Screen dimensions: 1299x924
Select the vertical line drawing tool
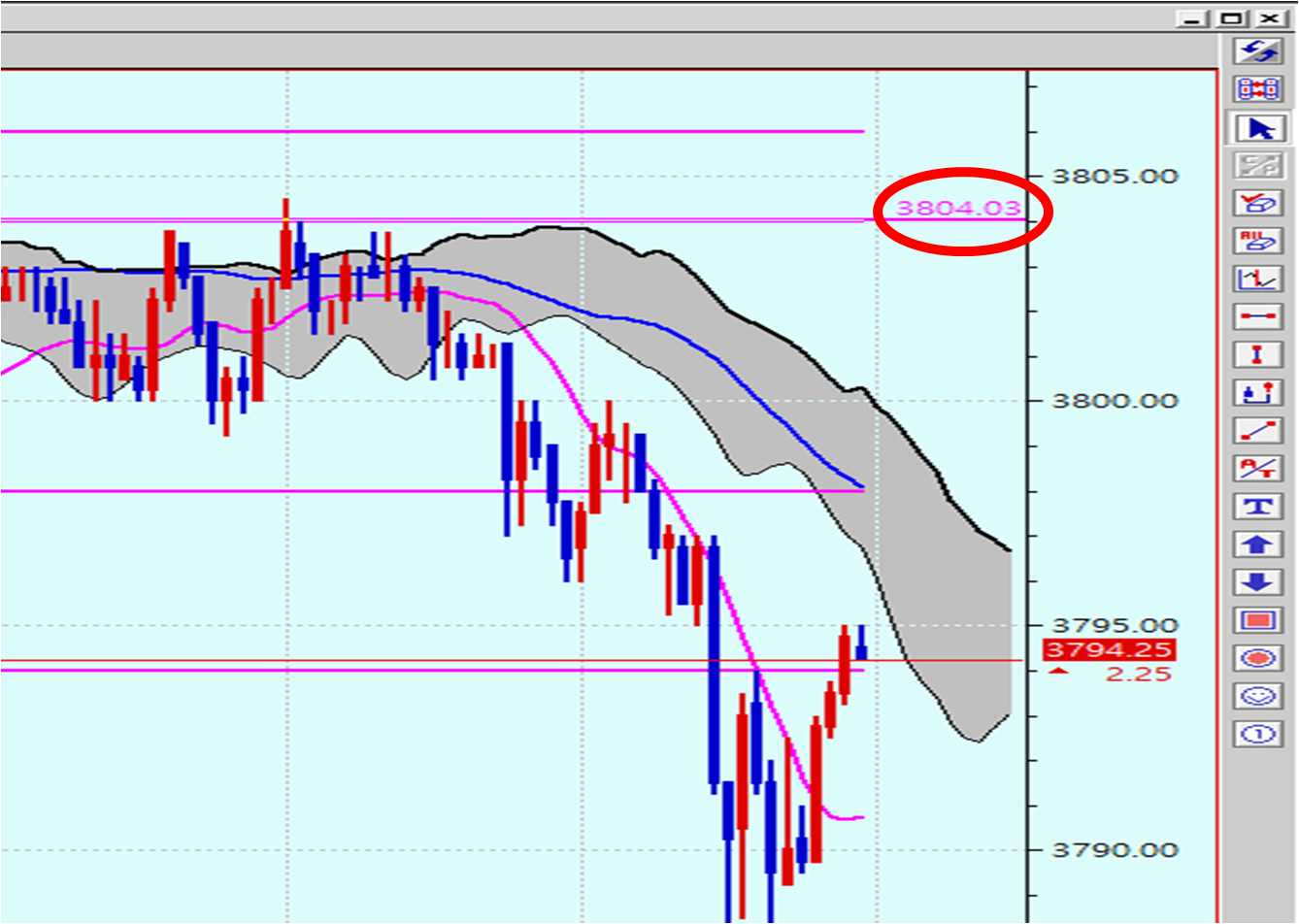pos(1258,354)
